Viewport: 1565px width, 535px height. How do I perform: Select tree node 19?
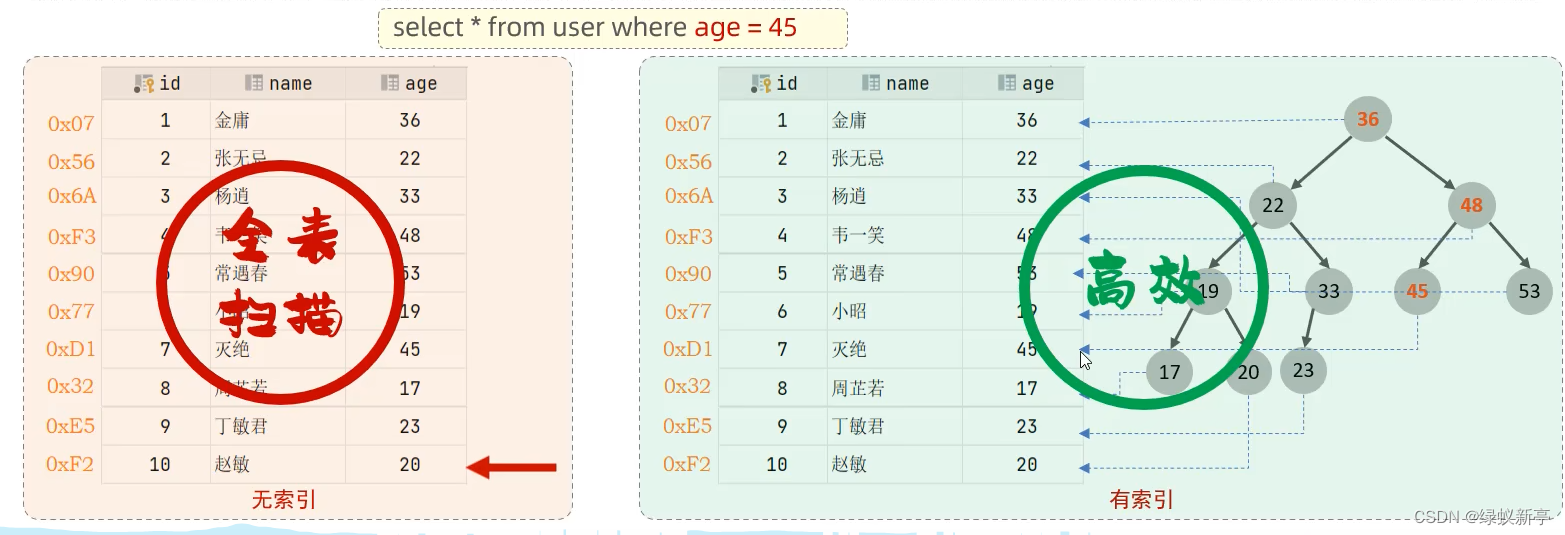1208,291
